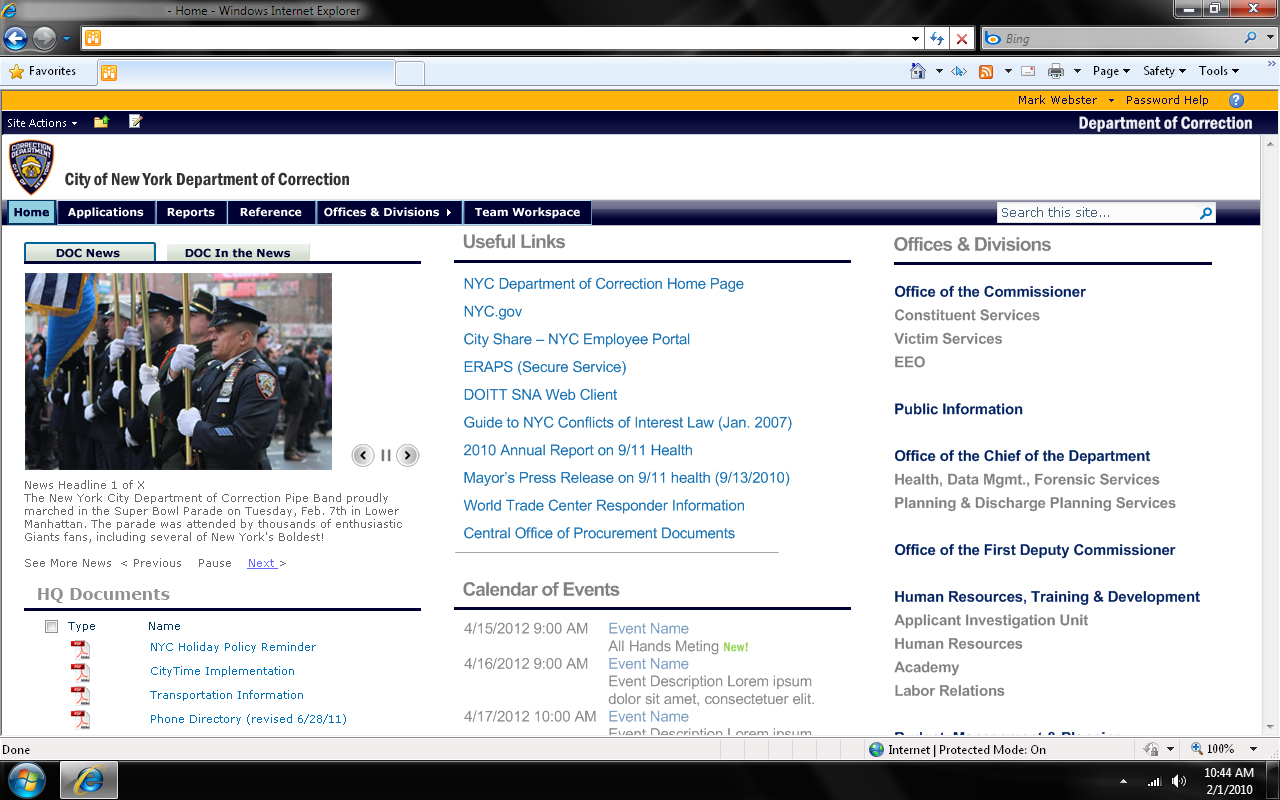Open Central Office of Procurement Documents link
The image size is (1280, 800).
point(599,533)
